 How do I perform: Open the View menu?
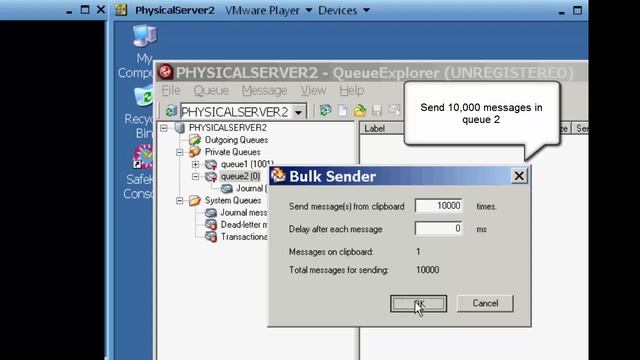(x=313, y=91)
